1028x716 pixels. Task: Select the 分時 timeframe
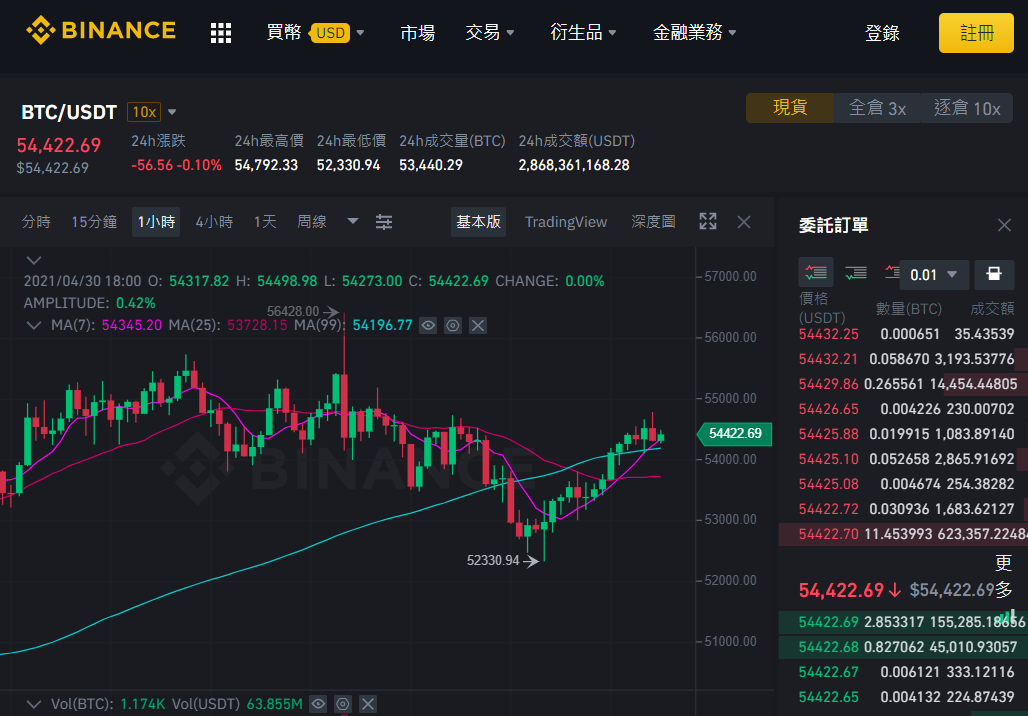pyautogui.click(x=36, y=222)
